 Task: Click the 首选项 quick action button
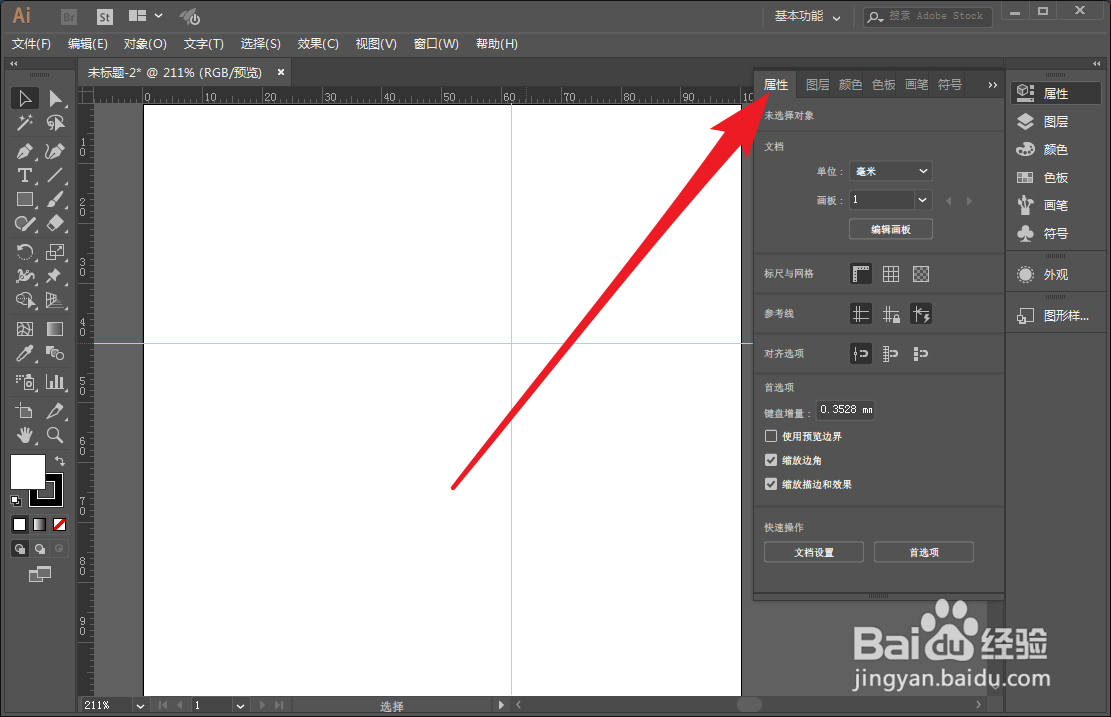point(924,552)
